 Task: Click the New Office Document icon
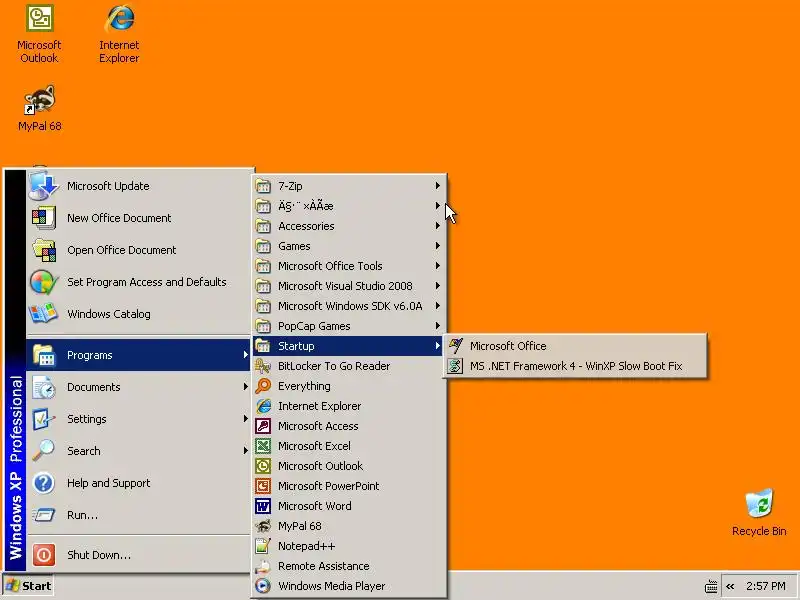pos(43,218)
